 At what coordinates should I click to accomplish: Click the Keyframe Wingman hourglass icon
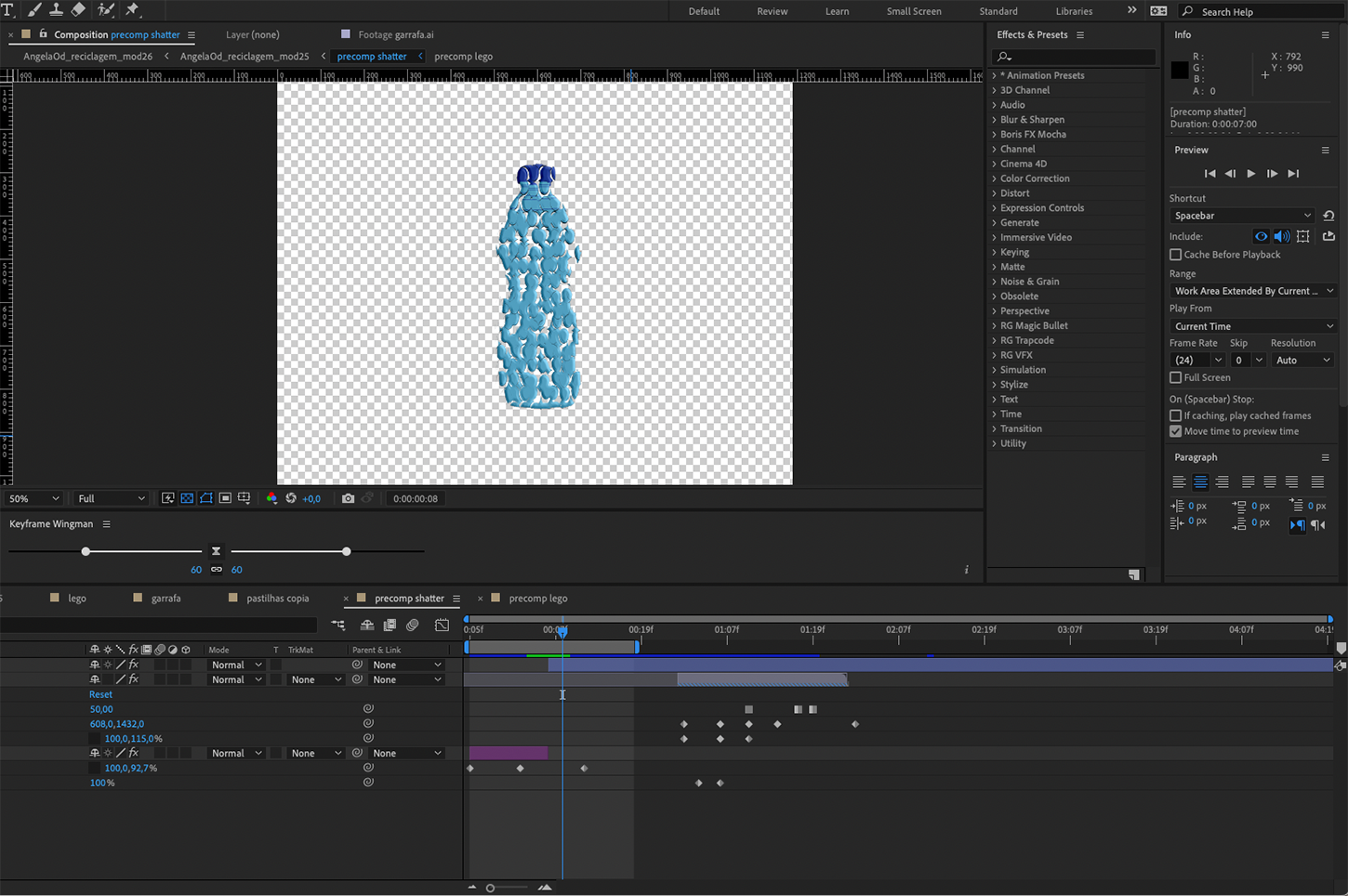216,551
